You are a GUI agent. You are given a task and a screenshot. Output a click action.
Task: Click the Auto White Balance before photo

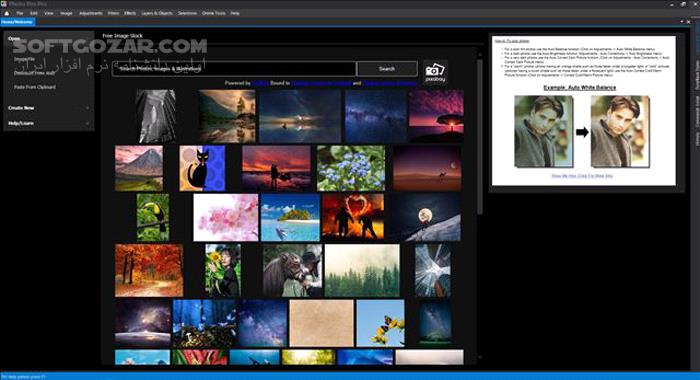[x=543, y=132]
